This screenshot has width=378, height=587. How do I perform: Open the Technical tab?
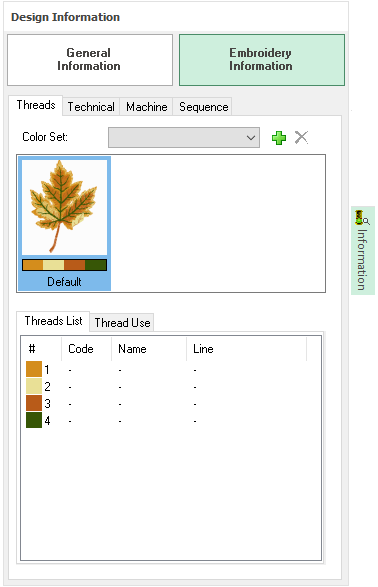(91, 107)
